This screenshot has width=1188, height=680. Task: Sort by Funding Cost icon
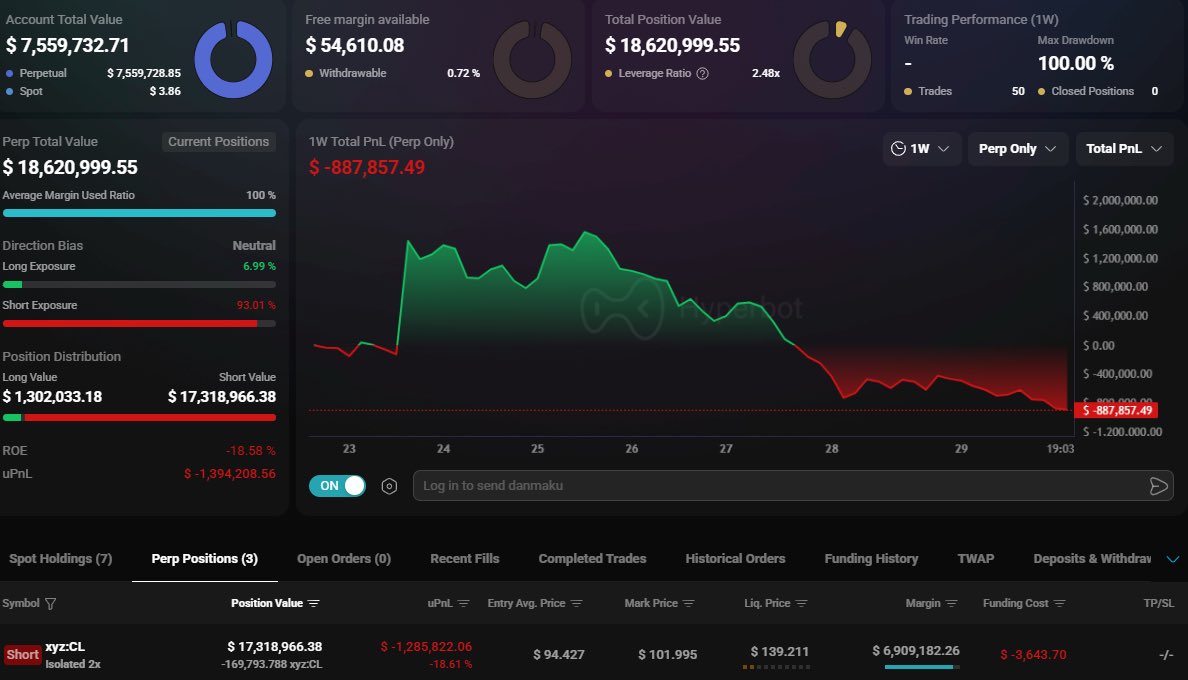pos(1060,604)
